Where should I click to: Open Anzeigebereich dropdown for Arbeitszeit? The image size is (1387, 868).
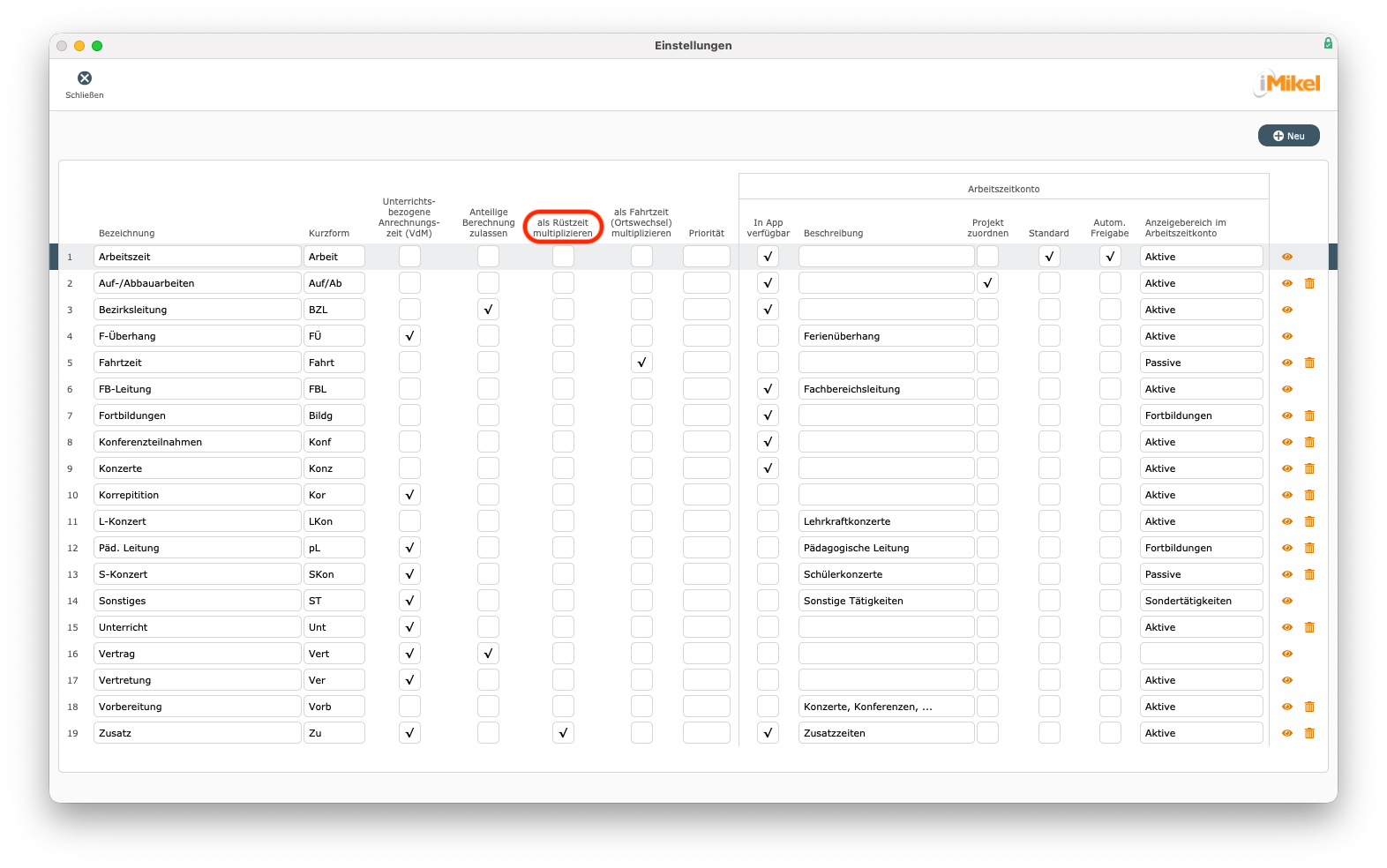[1202, 257]
